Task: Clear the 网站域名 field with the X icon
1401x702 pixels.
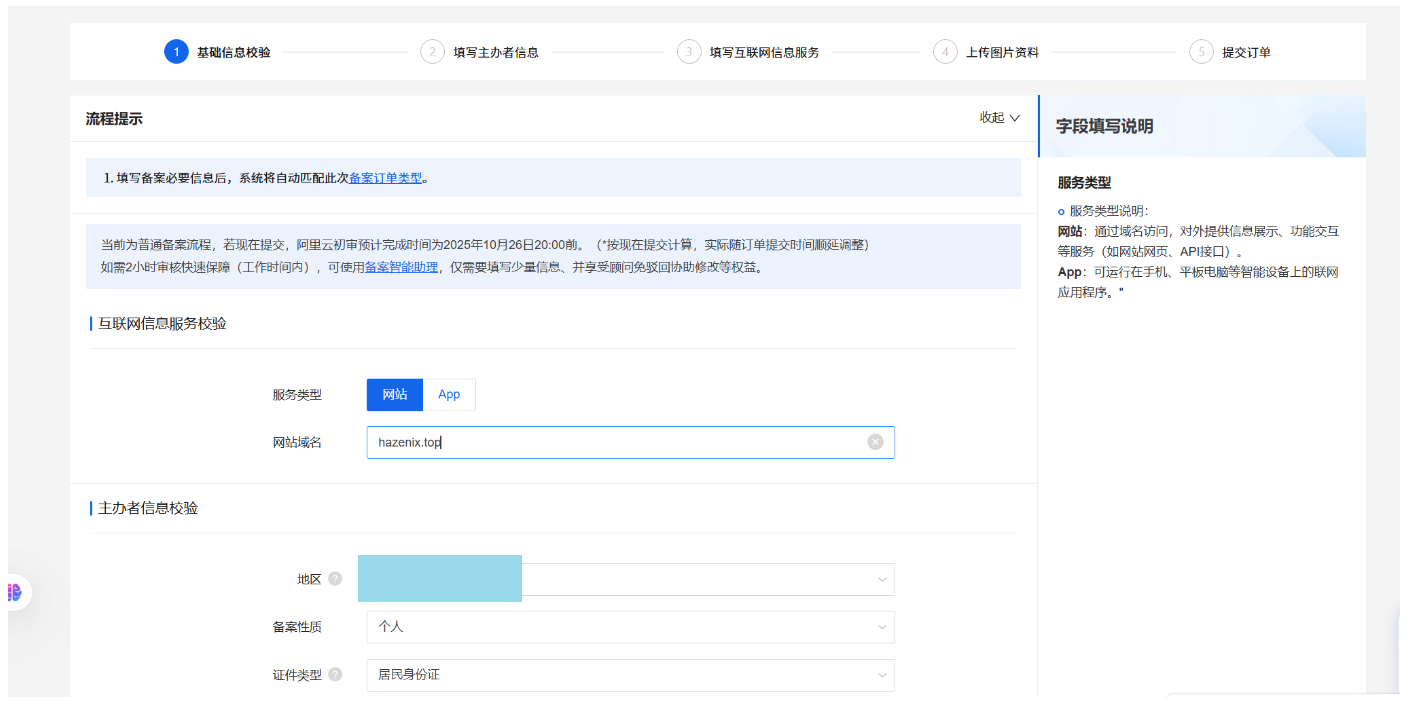Action: tap(875, 442)
